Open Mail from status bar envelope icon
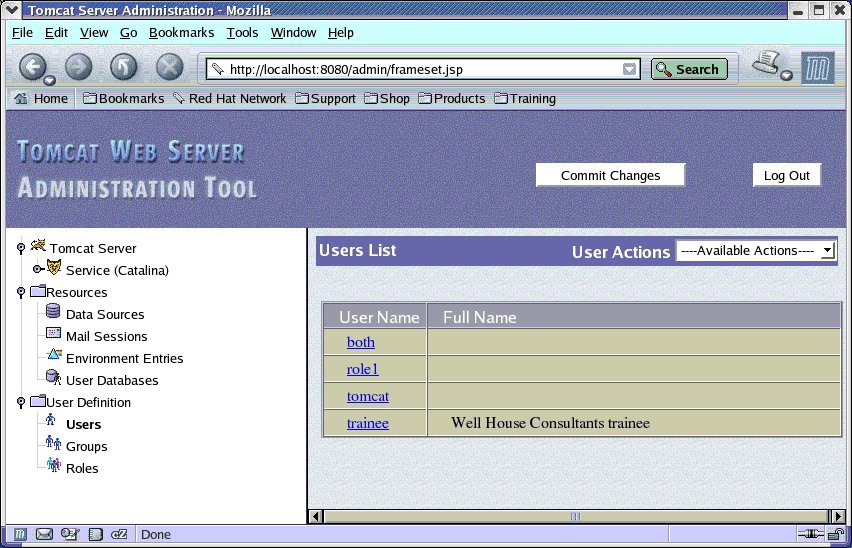This screenshot has height=548, width=852. 44,534
